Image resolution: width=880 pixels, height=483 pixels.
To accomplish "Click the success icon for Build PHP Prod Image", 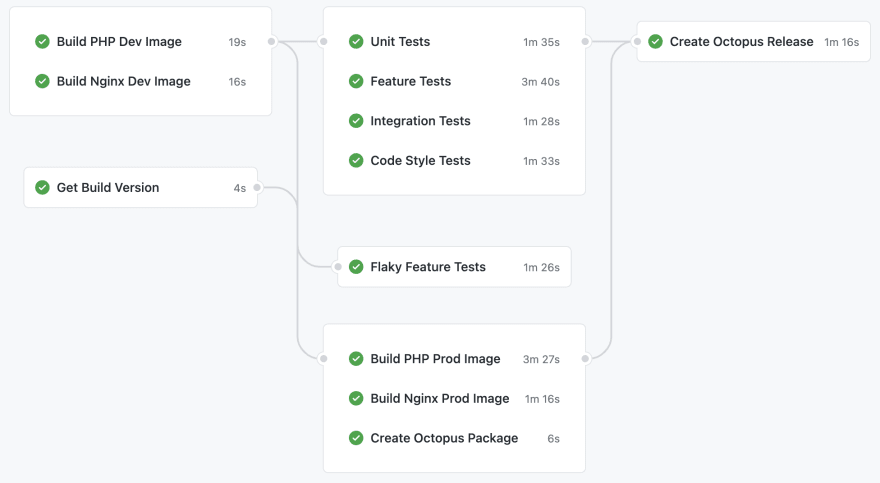I will click(356, 358).
